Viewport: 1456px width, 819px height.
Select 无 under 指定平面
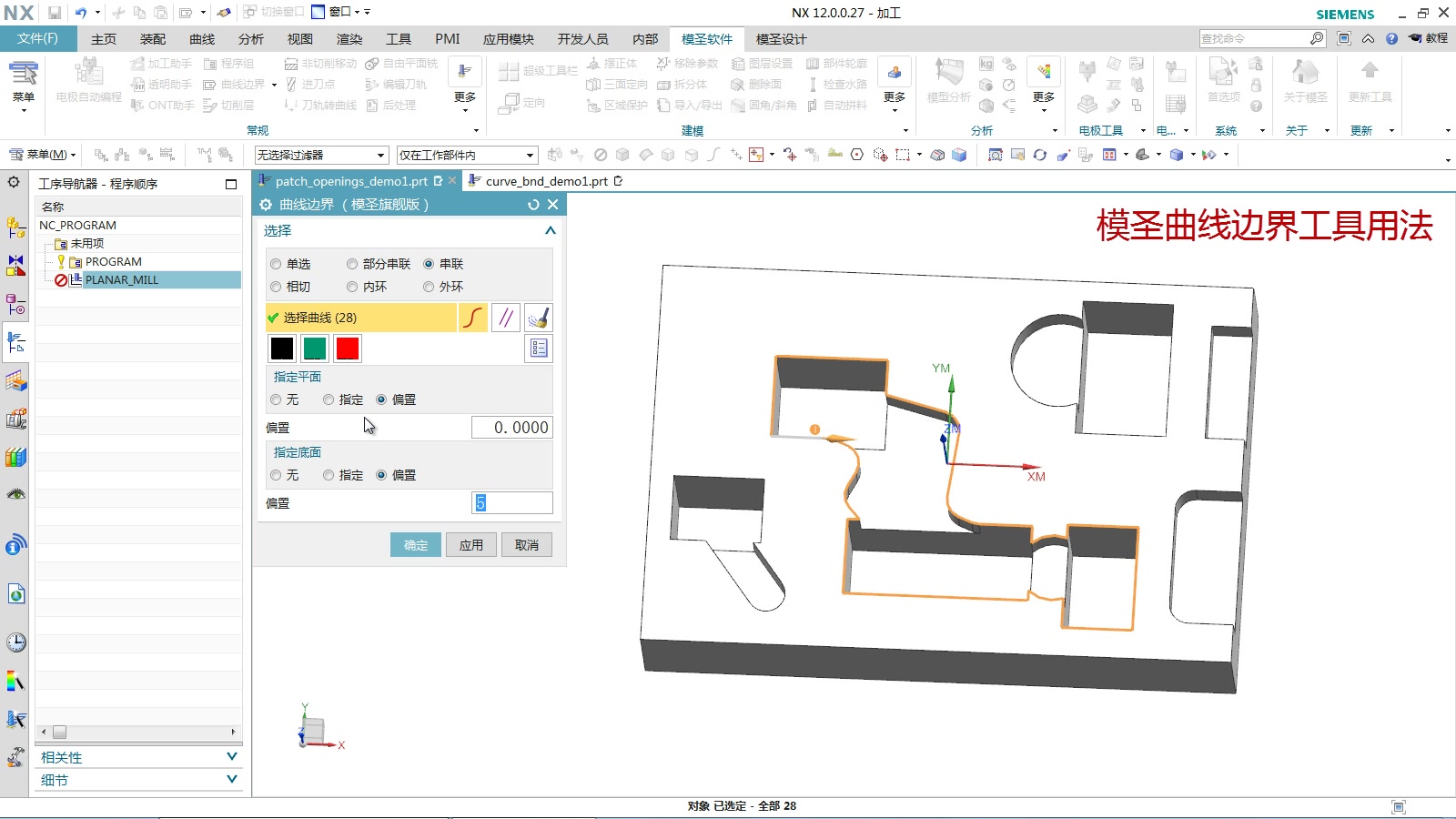point(276,399)
